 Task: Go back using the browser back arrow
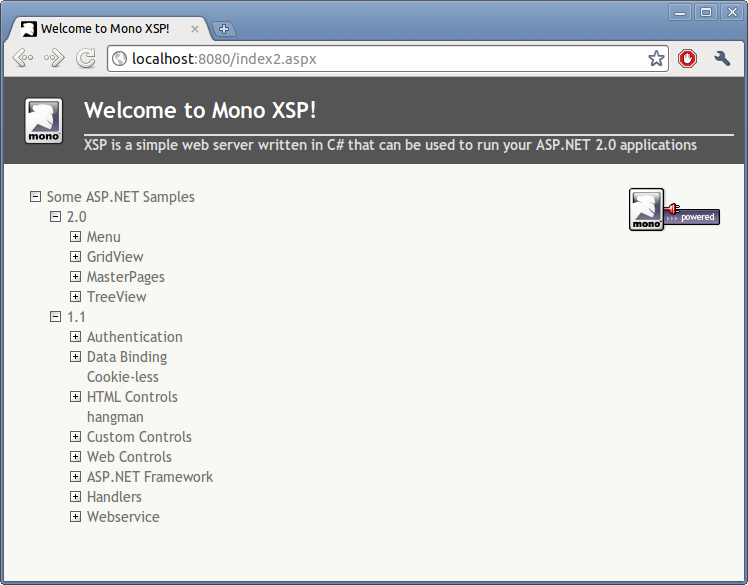tap(22, 58)
